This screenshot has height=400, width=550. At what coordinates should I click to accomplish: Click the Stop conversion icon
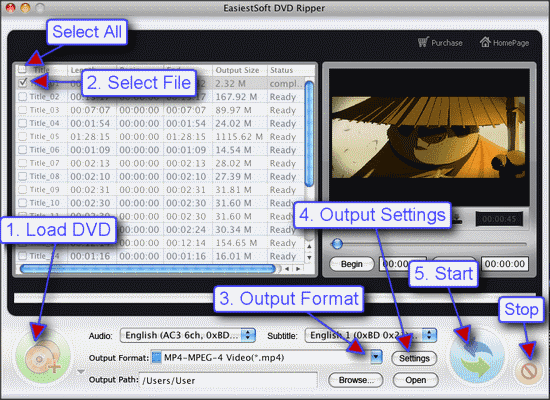tap(529, 371)
